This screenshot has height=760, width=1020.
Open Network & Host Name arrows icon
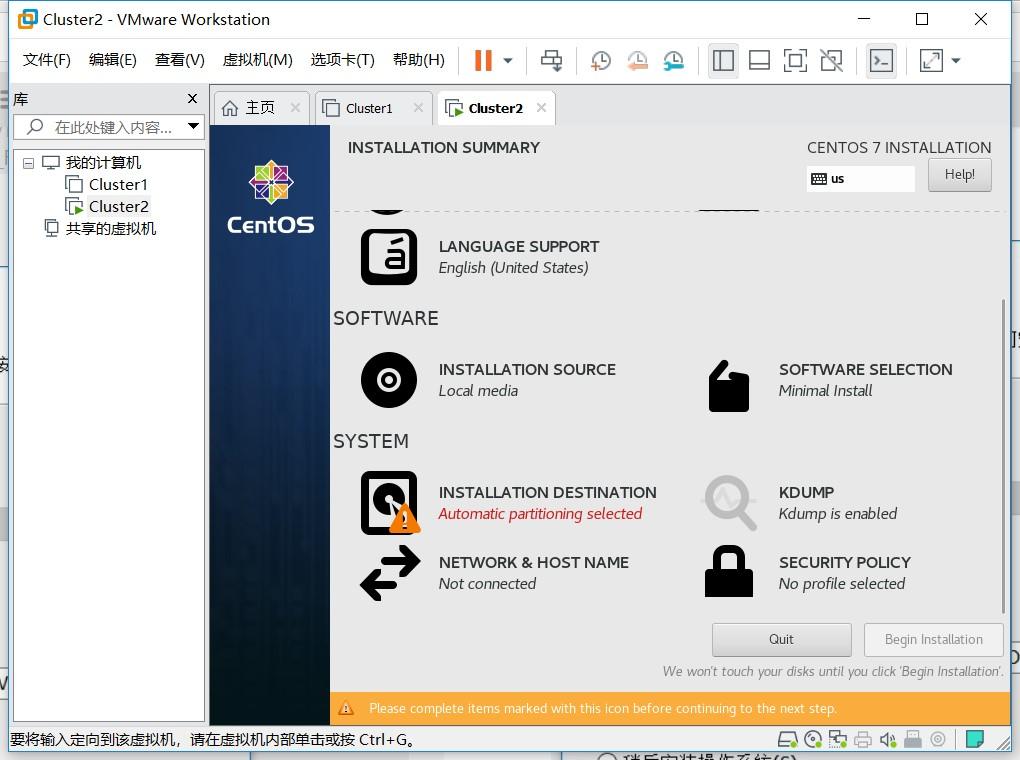click(x=390, y=573)
